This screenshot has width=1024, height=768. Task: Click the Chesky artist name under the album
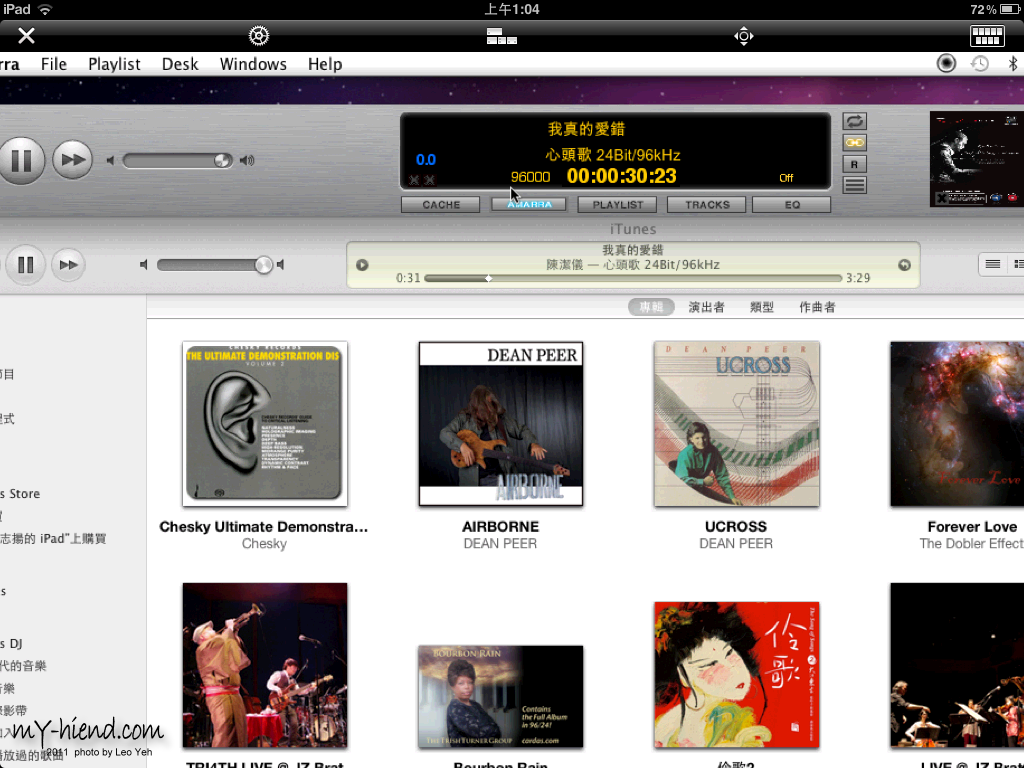point(264,543)
